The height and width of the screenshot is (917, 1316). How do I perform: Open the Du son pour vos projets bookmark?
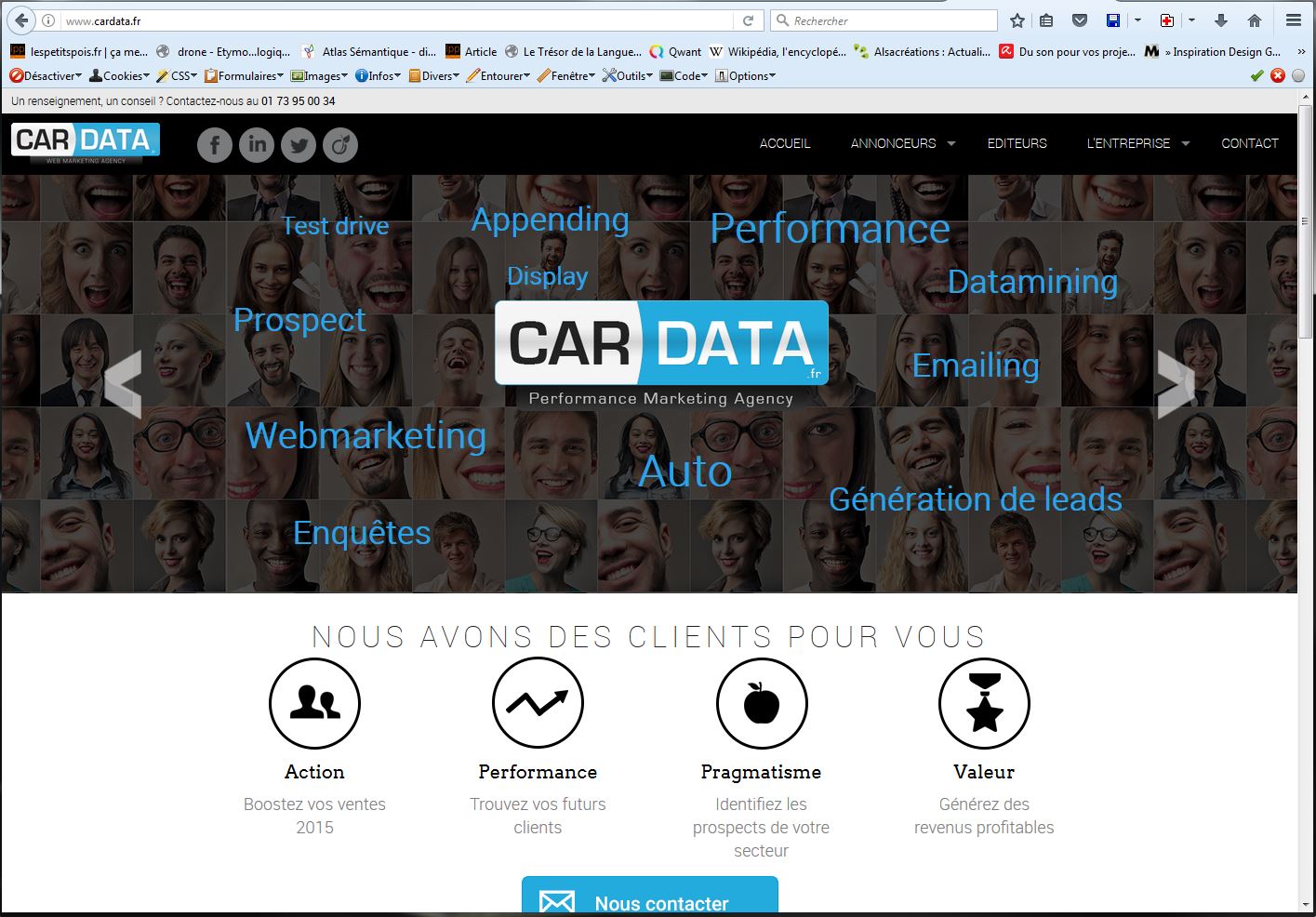tap(1067, 52)
